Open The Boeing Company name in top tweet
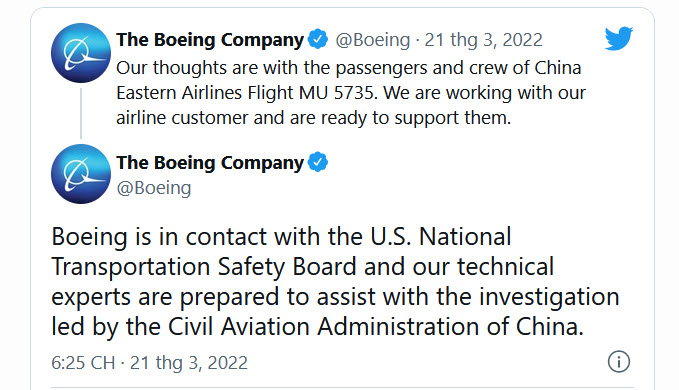 coord(210,39)
